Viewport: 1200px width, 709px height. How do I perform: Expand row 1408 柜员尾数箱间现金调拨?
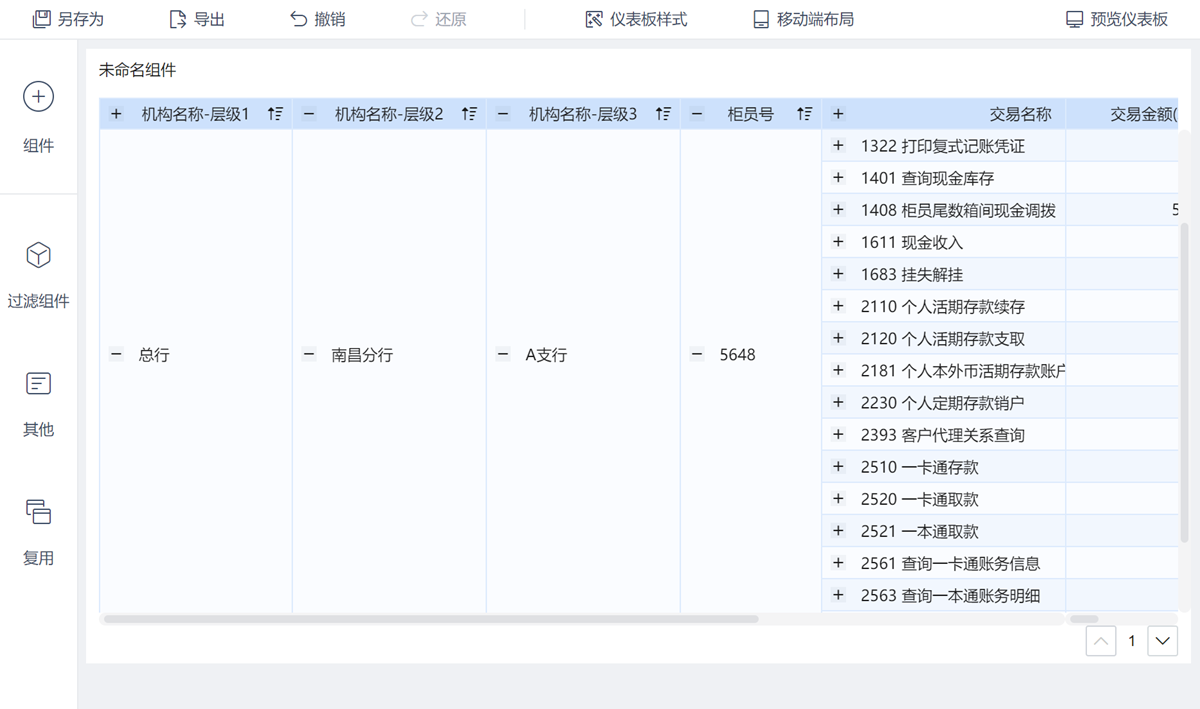tap(838, 210)
